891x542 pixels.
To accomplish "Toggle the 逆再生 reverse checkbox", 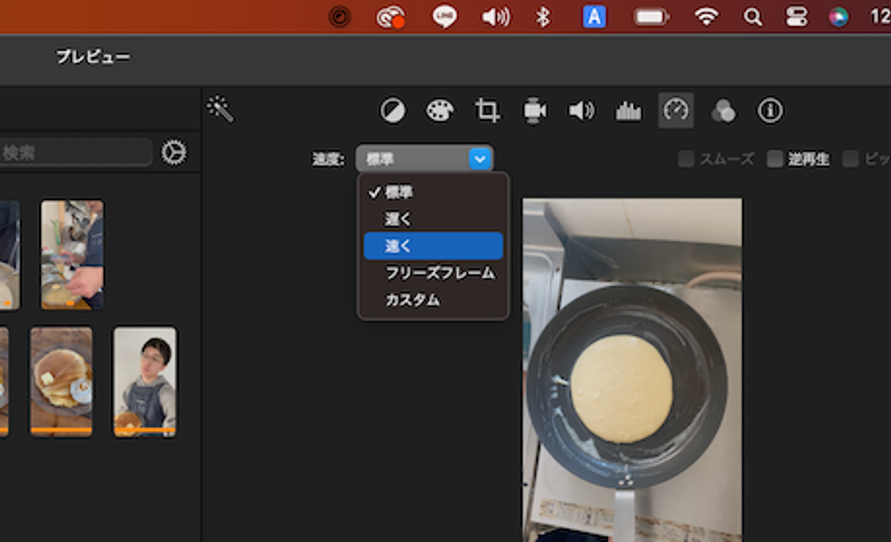I will pos(775,159).
